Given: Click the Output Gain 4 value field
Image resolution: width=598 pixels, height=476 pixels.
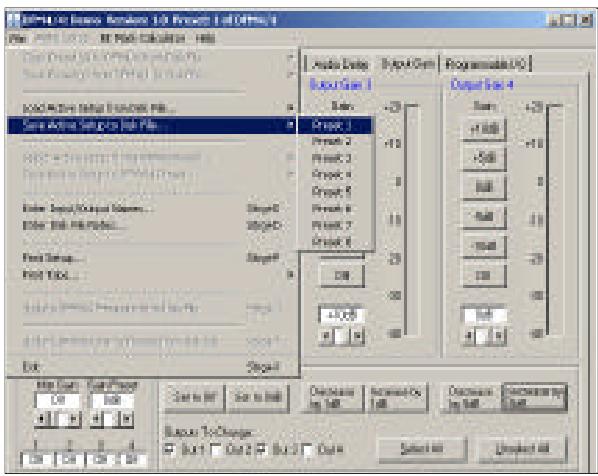Looking at the screenshot, I should tap(484, 315).
